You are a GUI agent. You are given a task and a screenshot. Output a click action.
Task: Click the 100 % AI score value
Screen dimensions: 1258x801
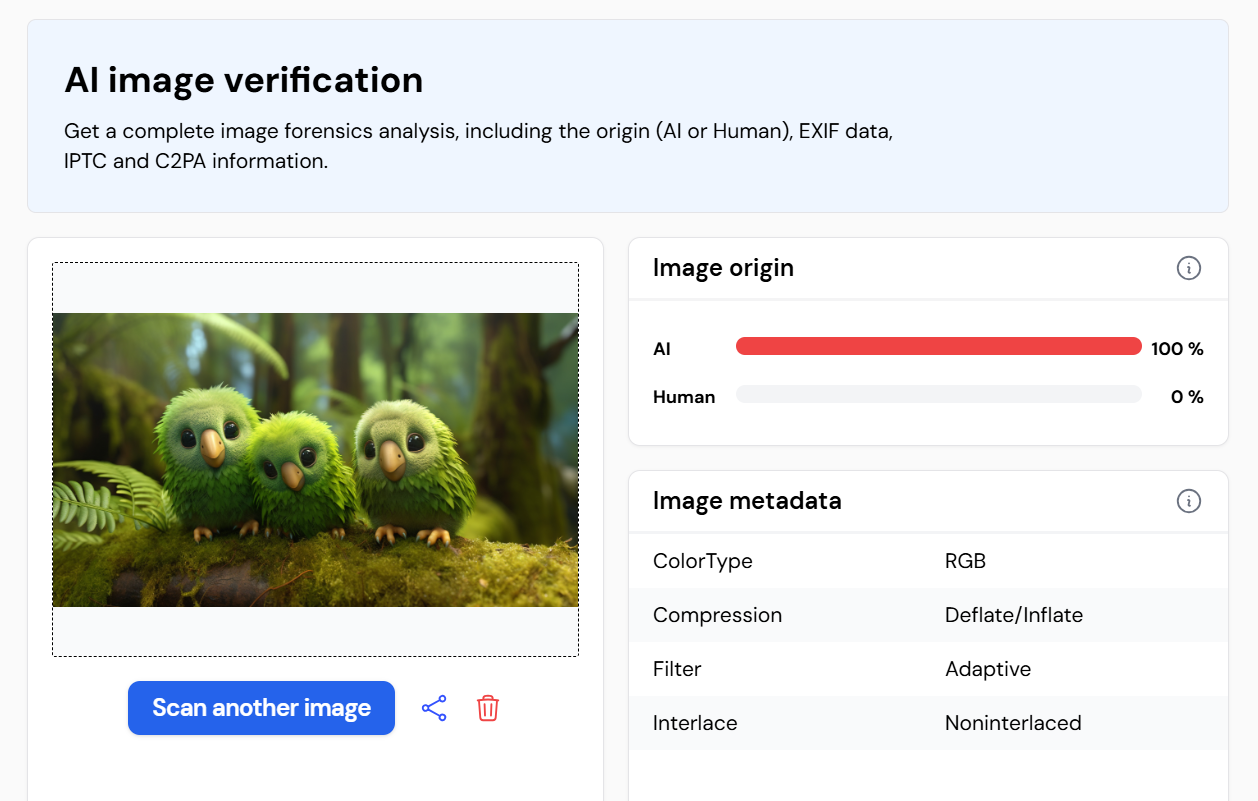(x=1177, y=349)
